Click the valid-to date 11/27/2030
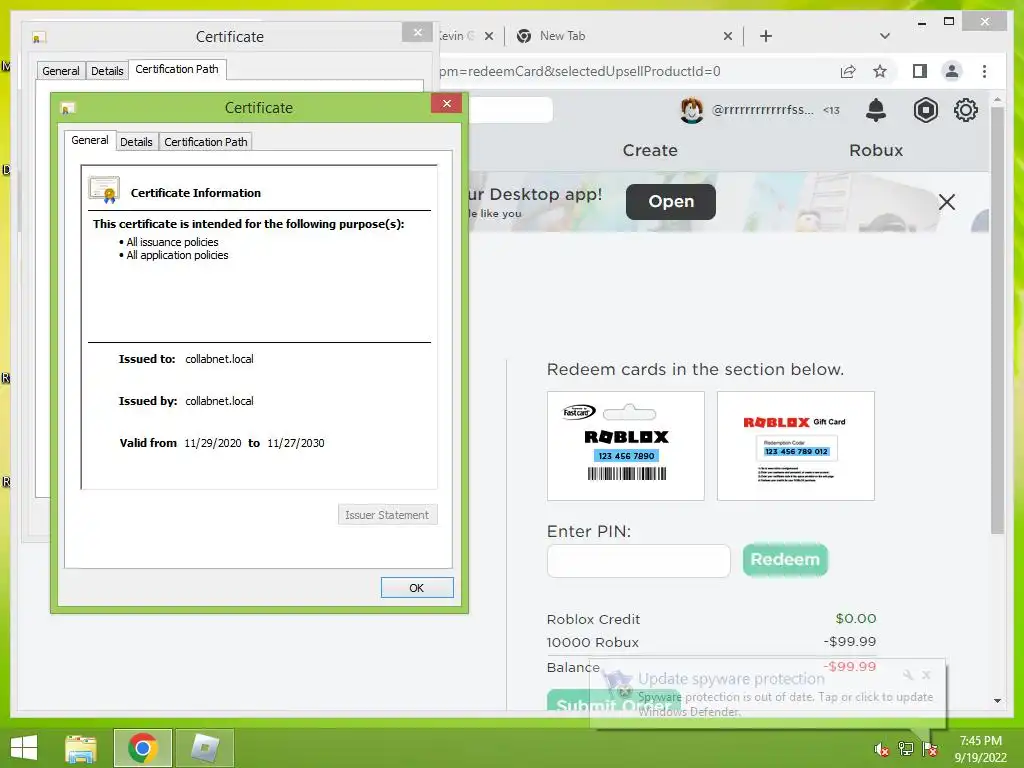This screenshot has height=768, width=1024. (295, 443)
